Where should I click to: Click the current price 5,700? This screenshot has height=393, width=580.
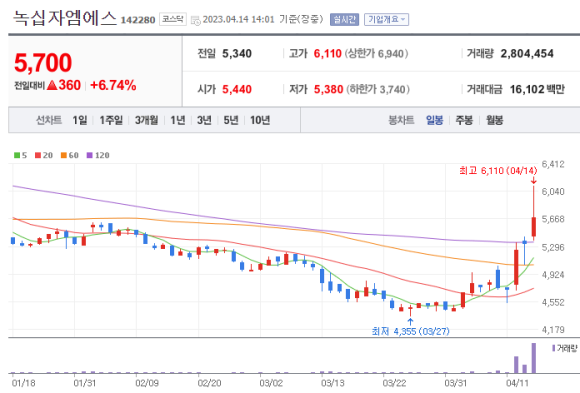point(43,63)
